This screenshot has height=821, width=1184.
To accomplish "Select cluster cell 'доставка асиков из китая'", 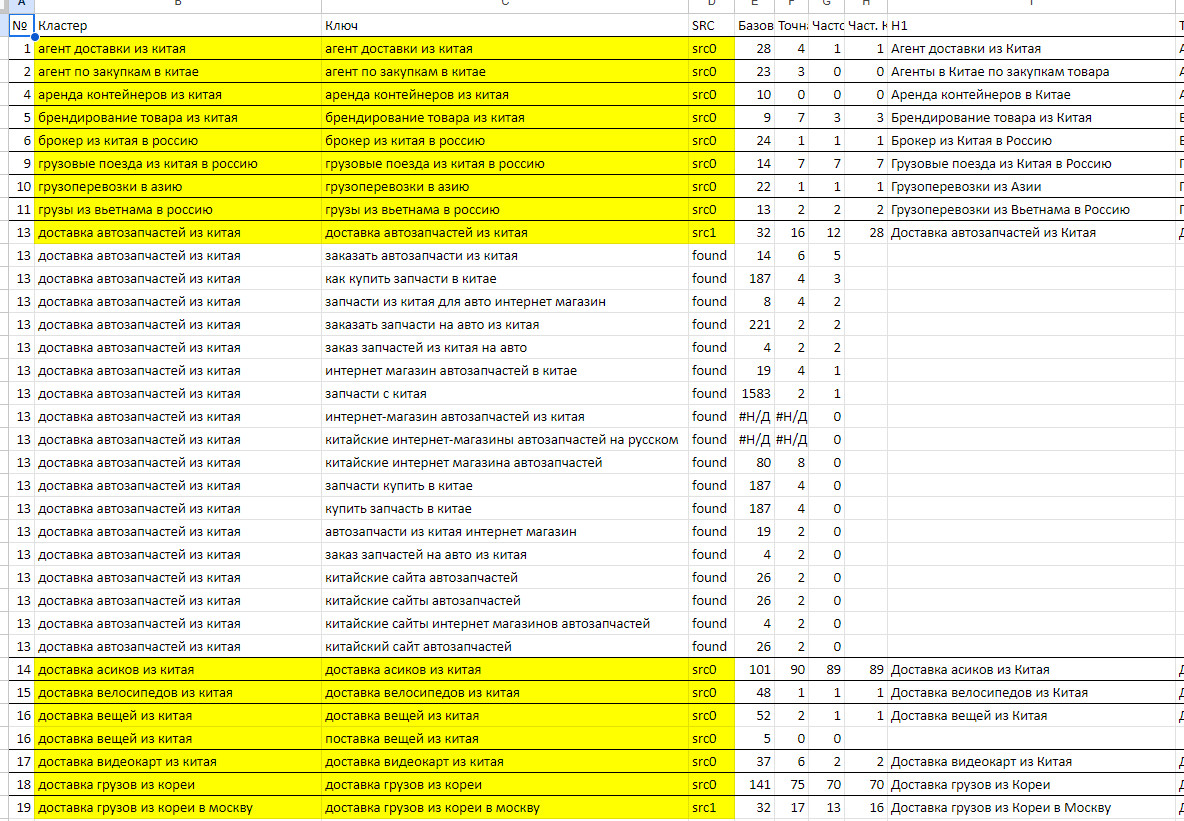I will [177, 670].
